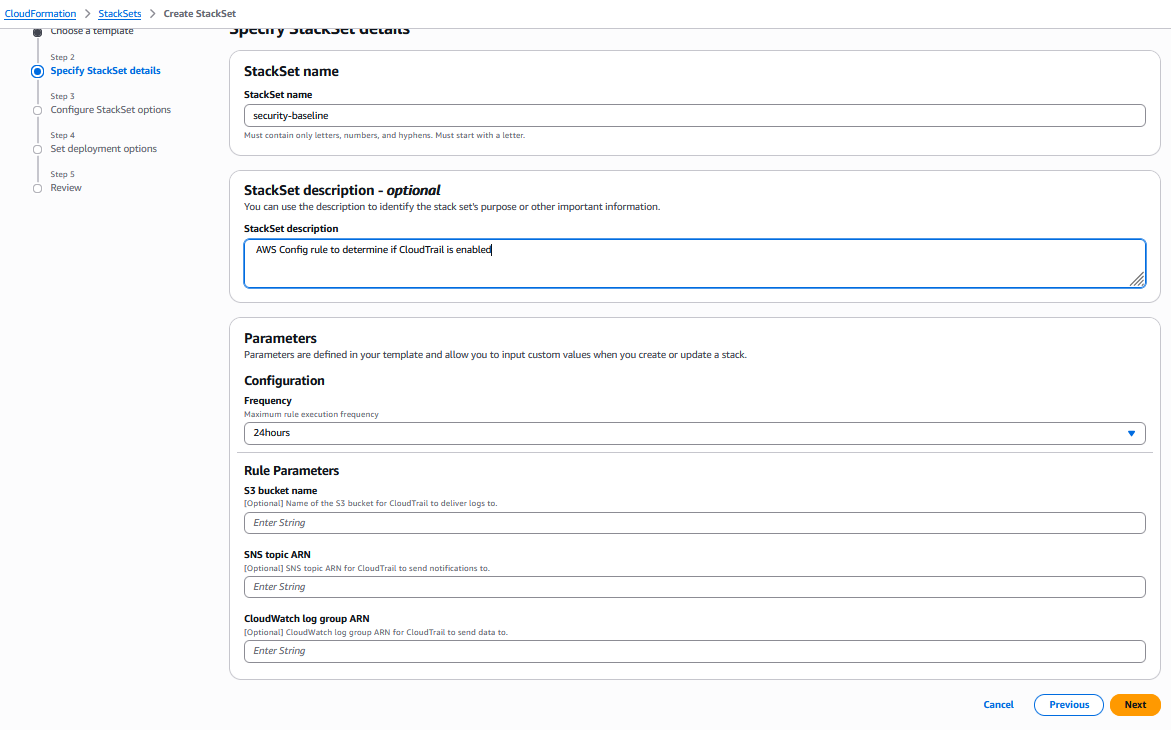
Task: Click inside the StackSet description textarea
Action: click(x=694, y=262)
